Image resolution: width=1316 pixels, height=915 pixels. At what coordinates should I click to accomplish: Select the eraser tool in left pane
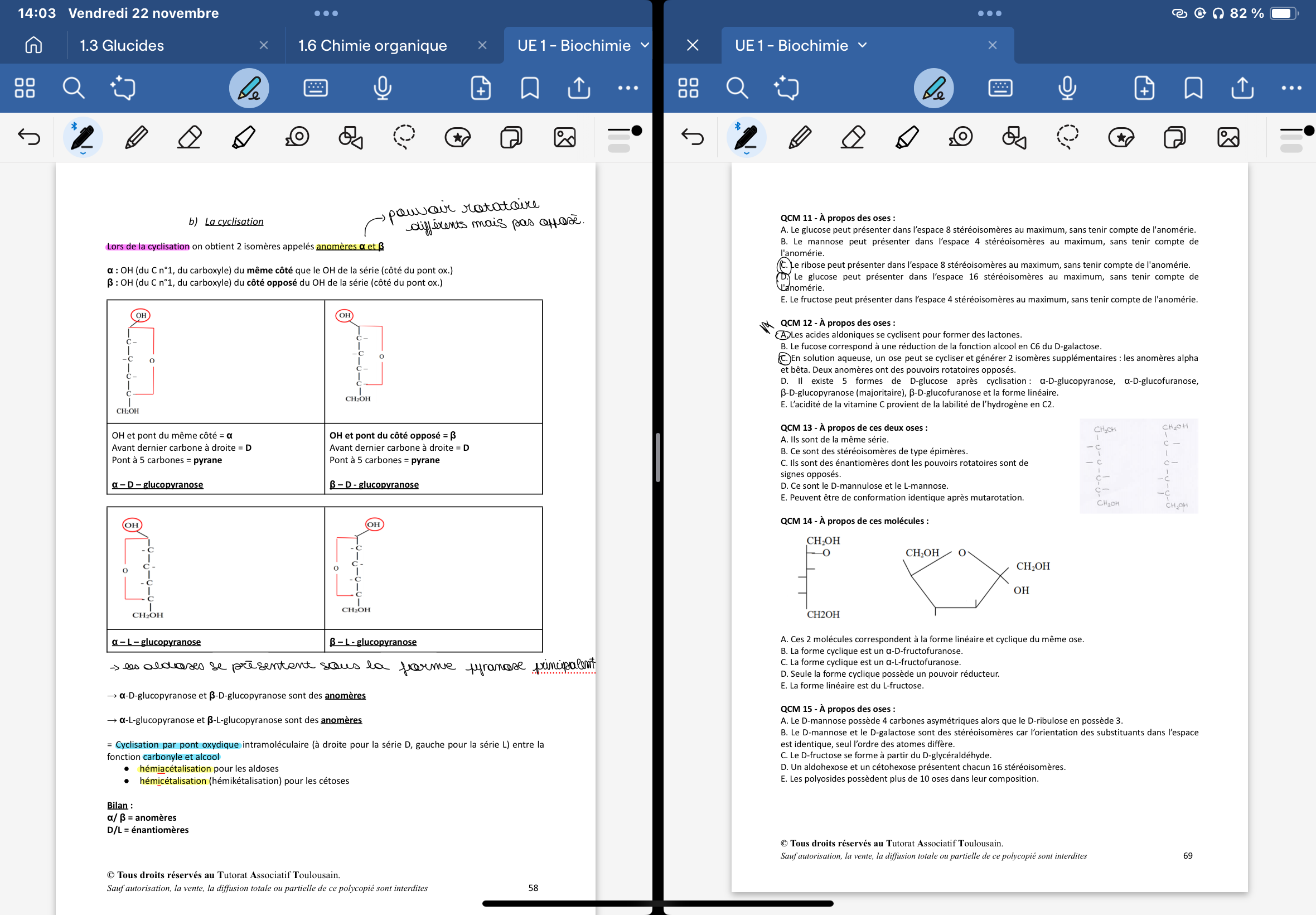189,138
